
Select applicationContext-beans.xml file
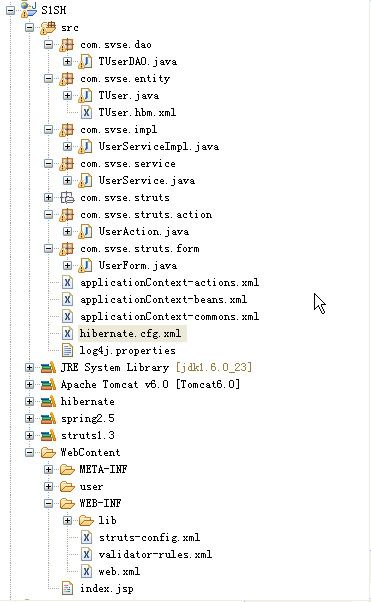(x=163, y=299)
